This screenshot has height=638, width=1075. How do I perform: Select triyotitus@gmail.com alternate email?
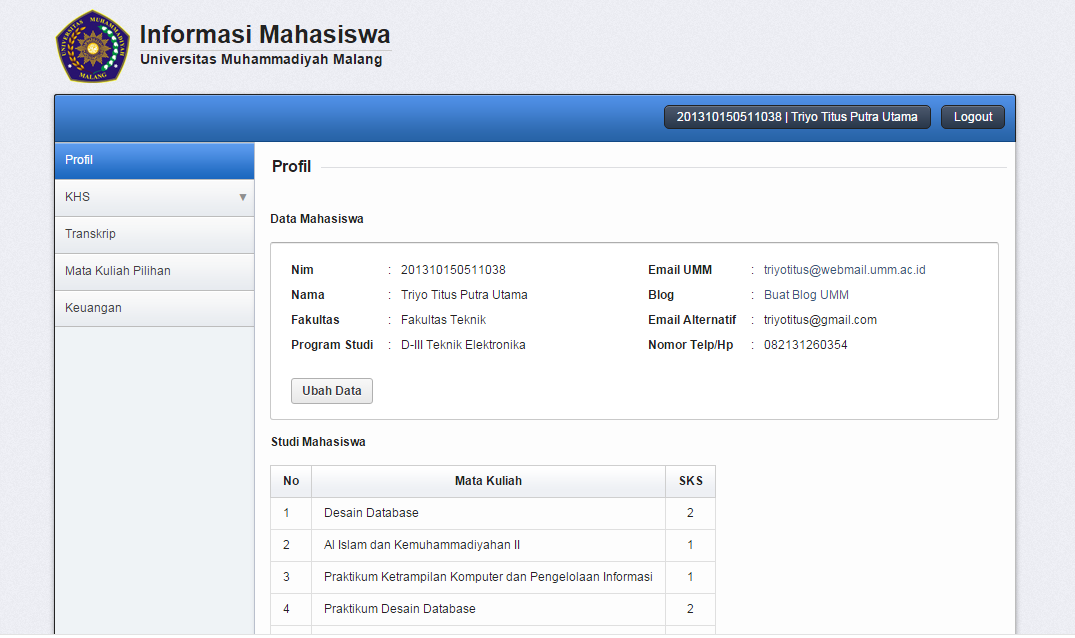pyautogui.click(x=821, y=320)
